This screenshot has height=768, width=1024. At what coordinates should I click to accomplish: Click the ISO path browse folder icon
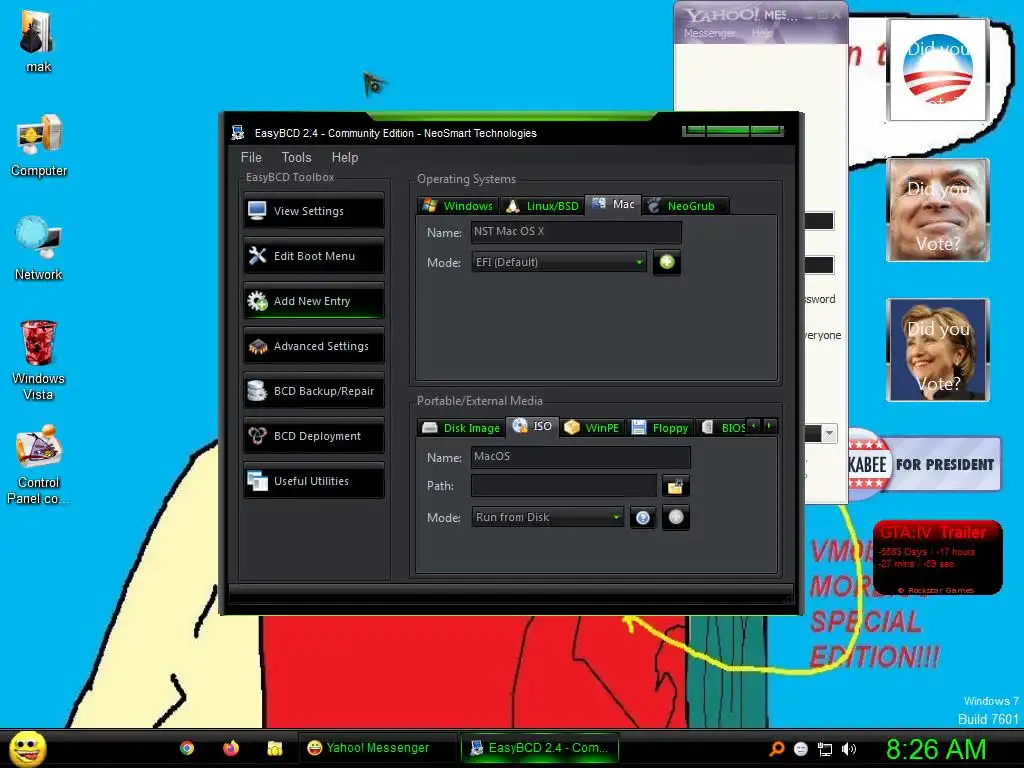[675, 486]
